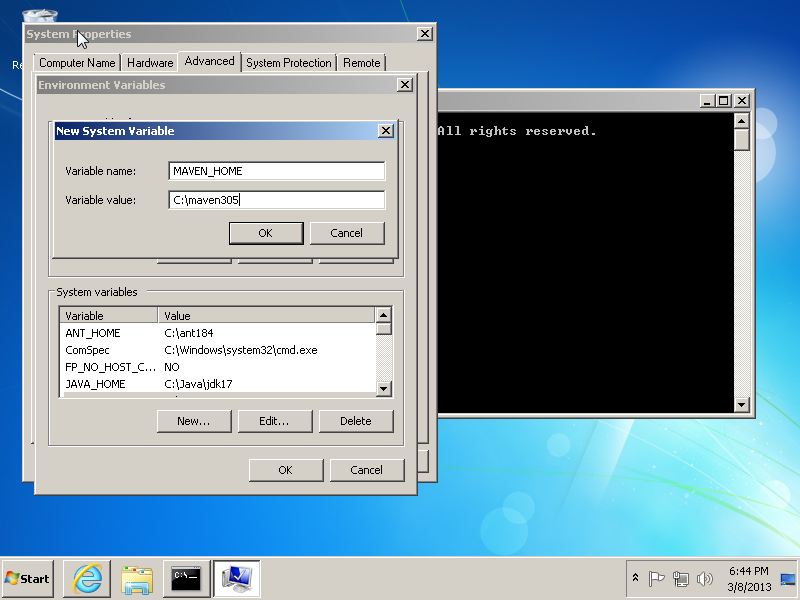Open the System Protection tab
The width and height of the screenshot is (800, 600).
point(289,63)
